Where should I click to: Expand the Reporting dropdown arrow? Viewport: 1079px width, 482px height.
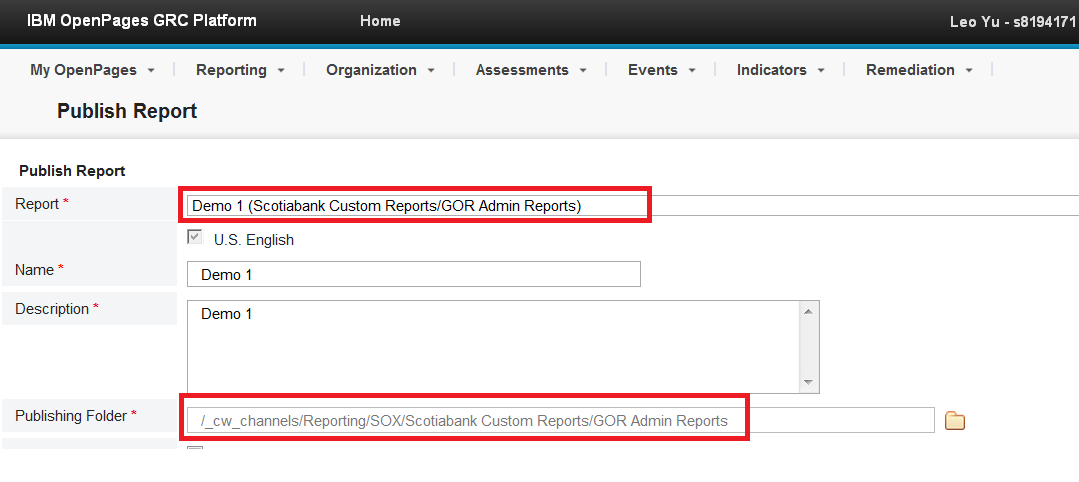pos(281,71)
